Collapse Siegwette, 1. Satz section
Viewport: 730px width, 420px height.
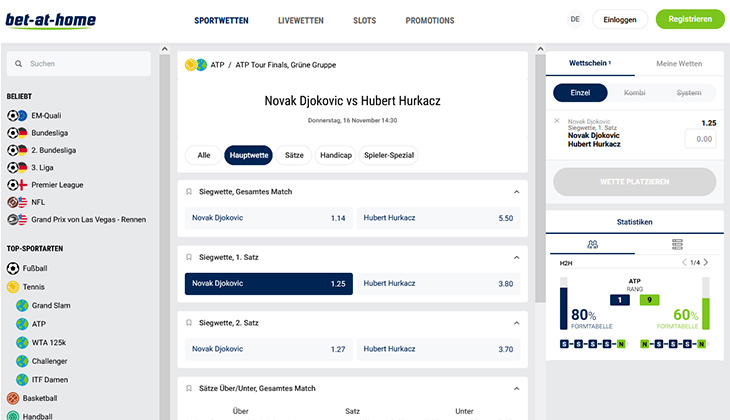pyautogui.click(x=516, y=257)
